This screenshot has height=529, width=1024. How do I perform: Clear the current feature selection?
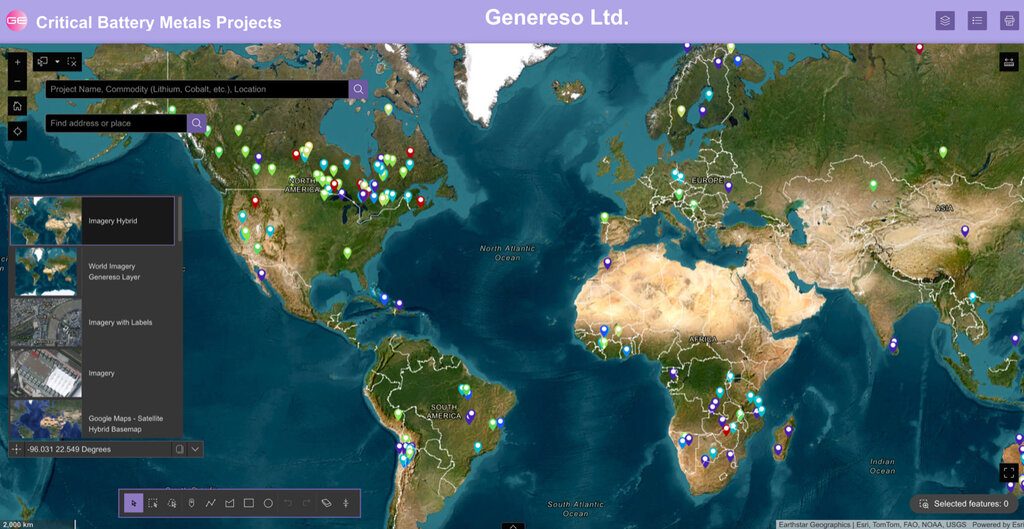72,62
